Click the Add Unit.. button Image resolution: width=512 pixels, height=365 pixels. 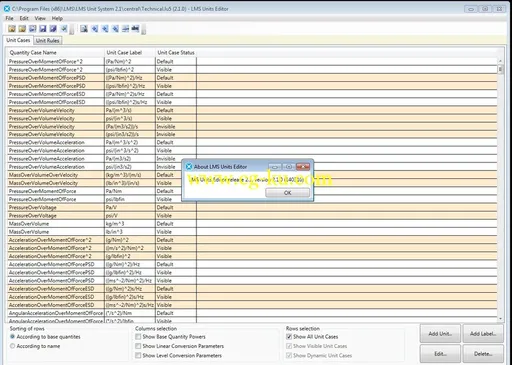440,334
